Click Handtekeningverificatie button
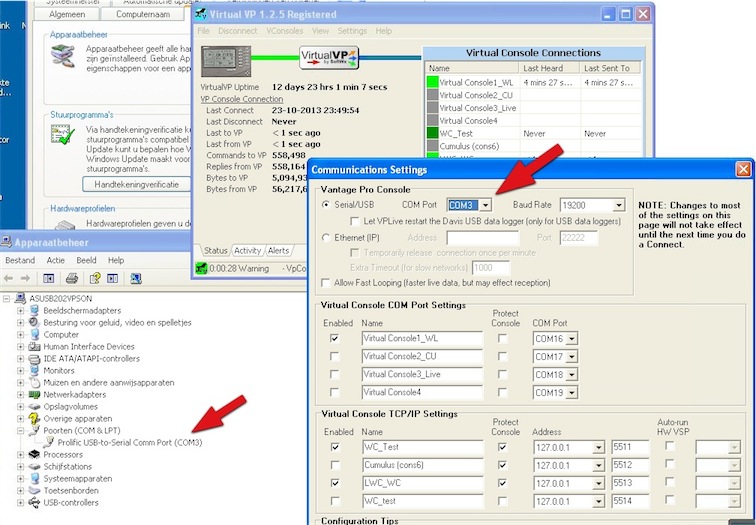Viewport: 756px width, 525px height. [x=136, y=184]
